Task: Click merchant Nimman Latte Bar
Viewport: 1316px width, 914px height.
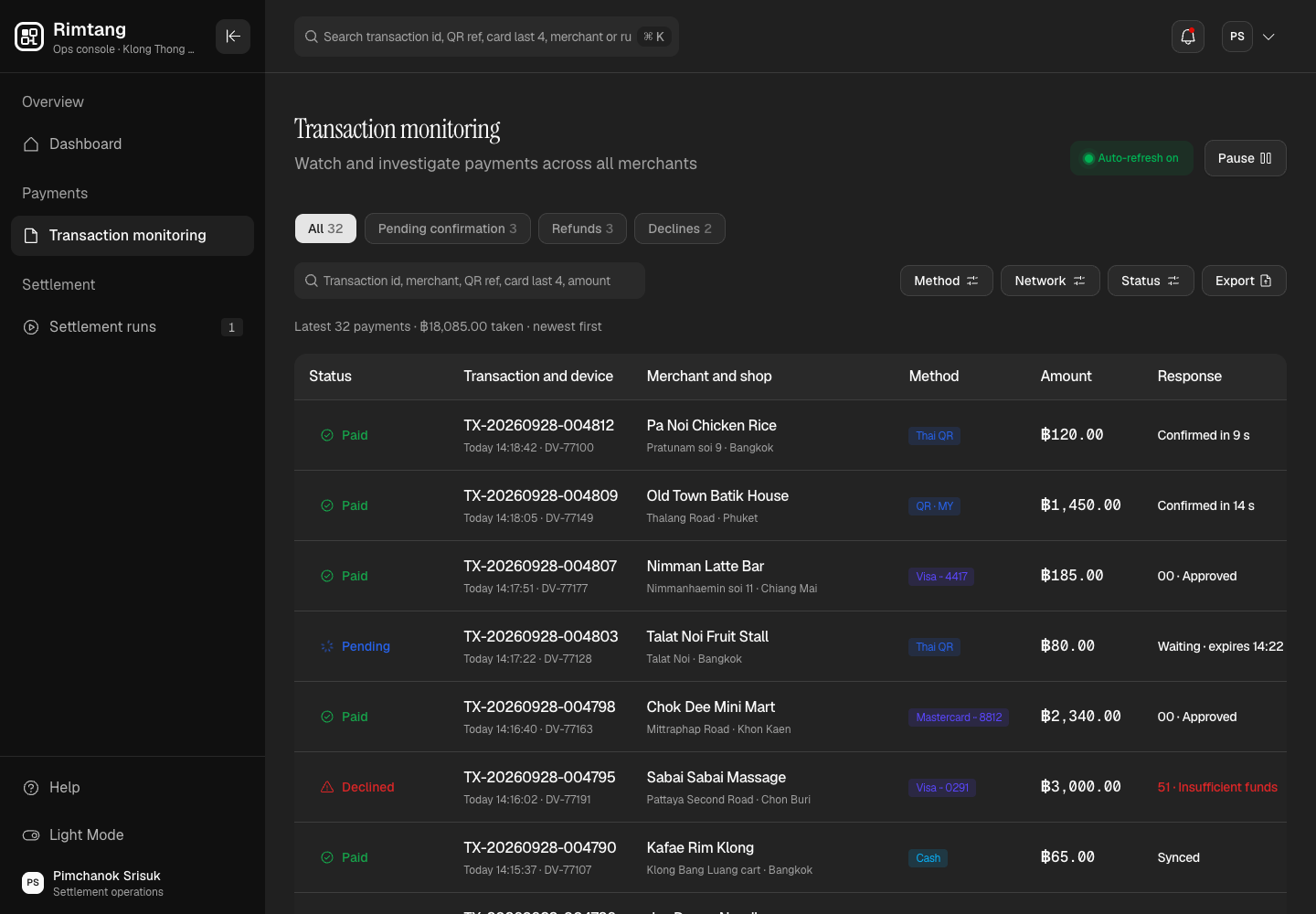Action: (x=706, y=566)
